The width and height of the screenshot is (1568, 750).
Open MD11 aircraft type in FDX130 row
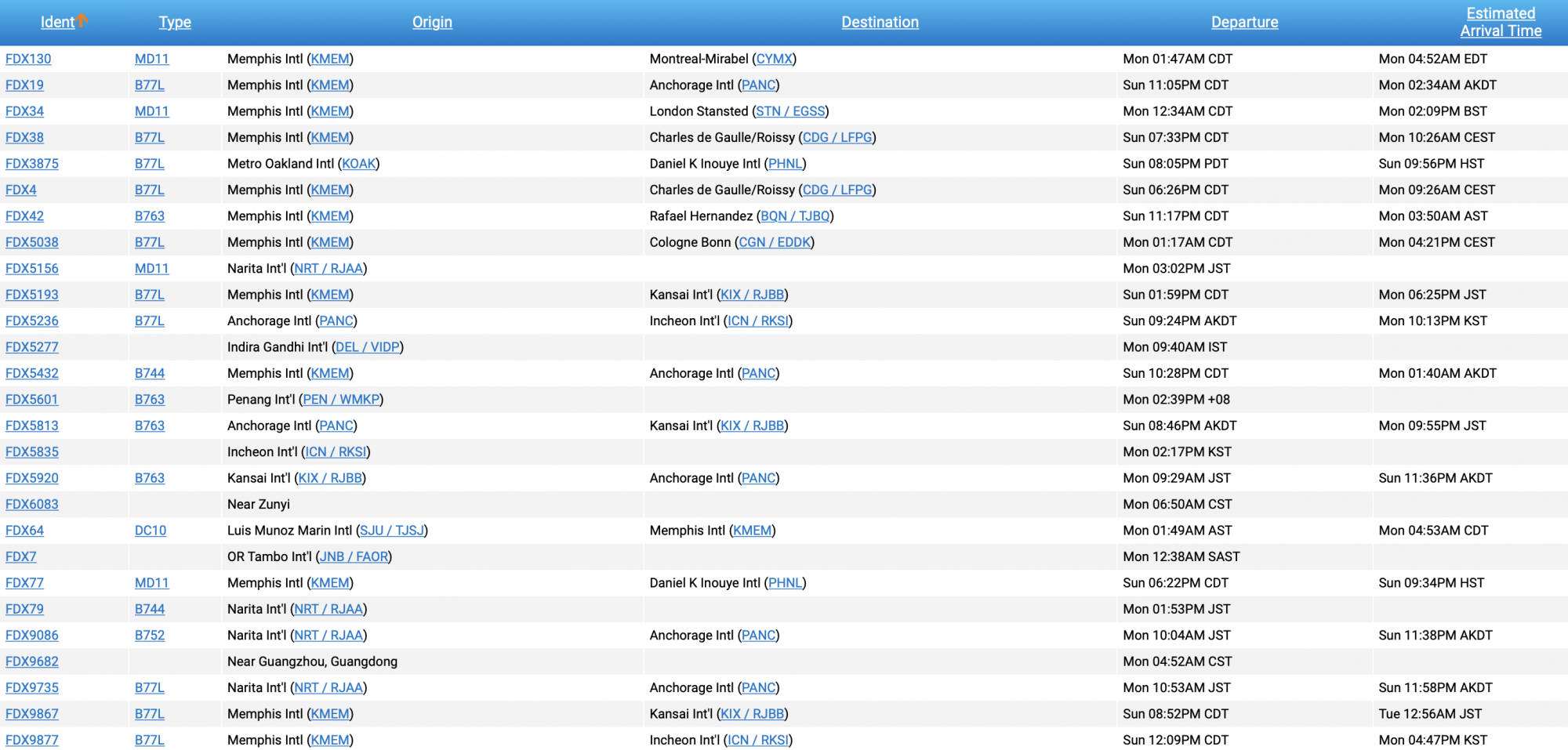[152, 59]
